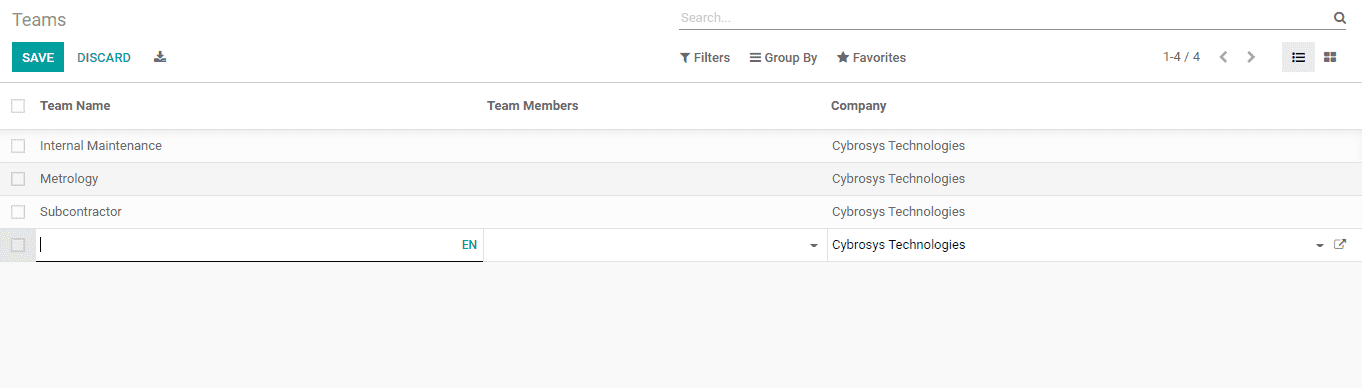Click the 1-4 / 4 pager text
1362x388 pixels.
(1181, 57)
